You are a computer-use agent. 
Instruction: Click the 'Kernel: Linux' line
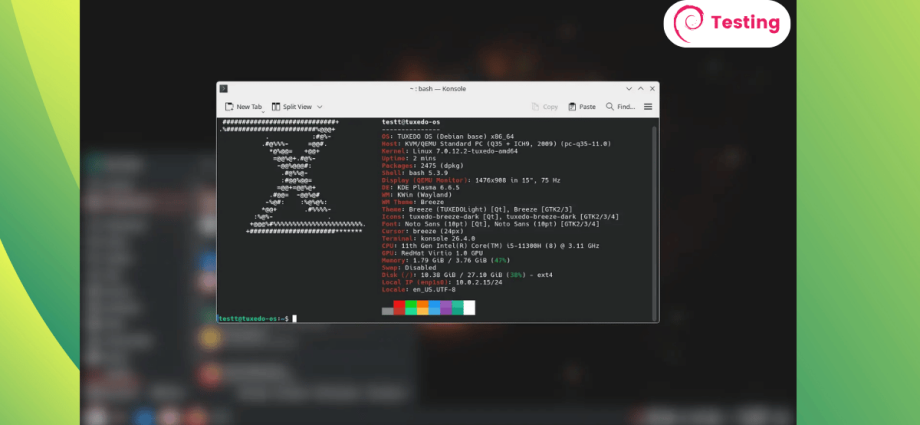pyautogui.click(x=449, y=151)
